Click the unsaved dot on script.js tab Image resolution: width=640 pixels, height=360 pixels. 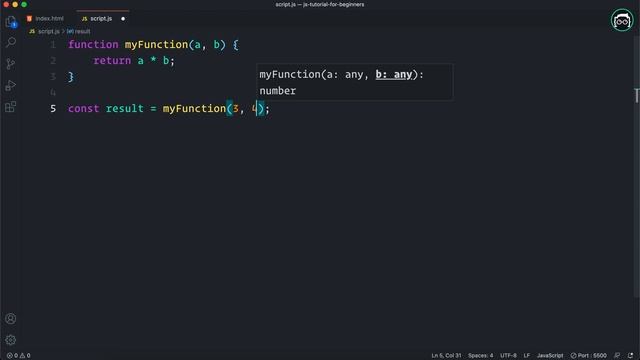click(x=123, y=19)
